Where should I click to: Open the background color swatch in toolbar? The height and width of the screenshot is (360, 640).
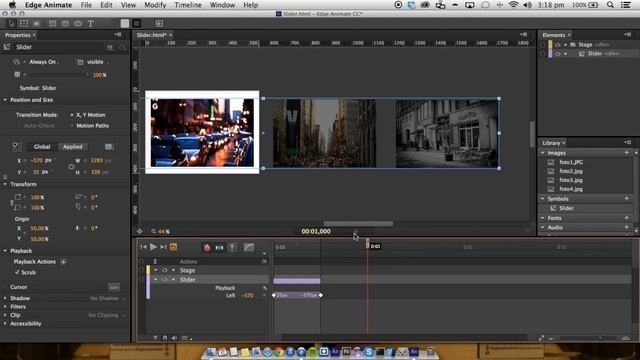(x=125, y=23)
